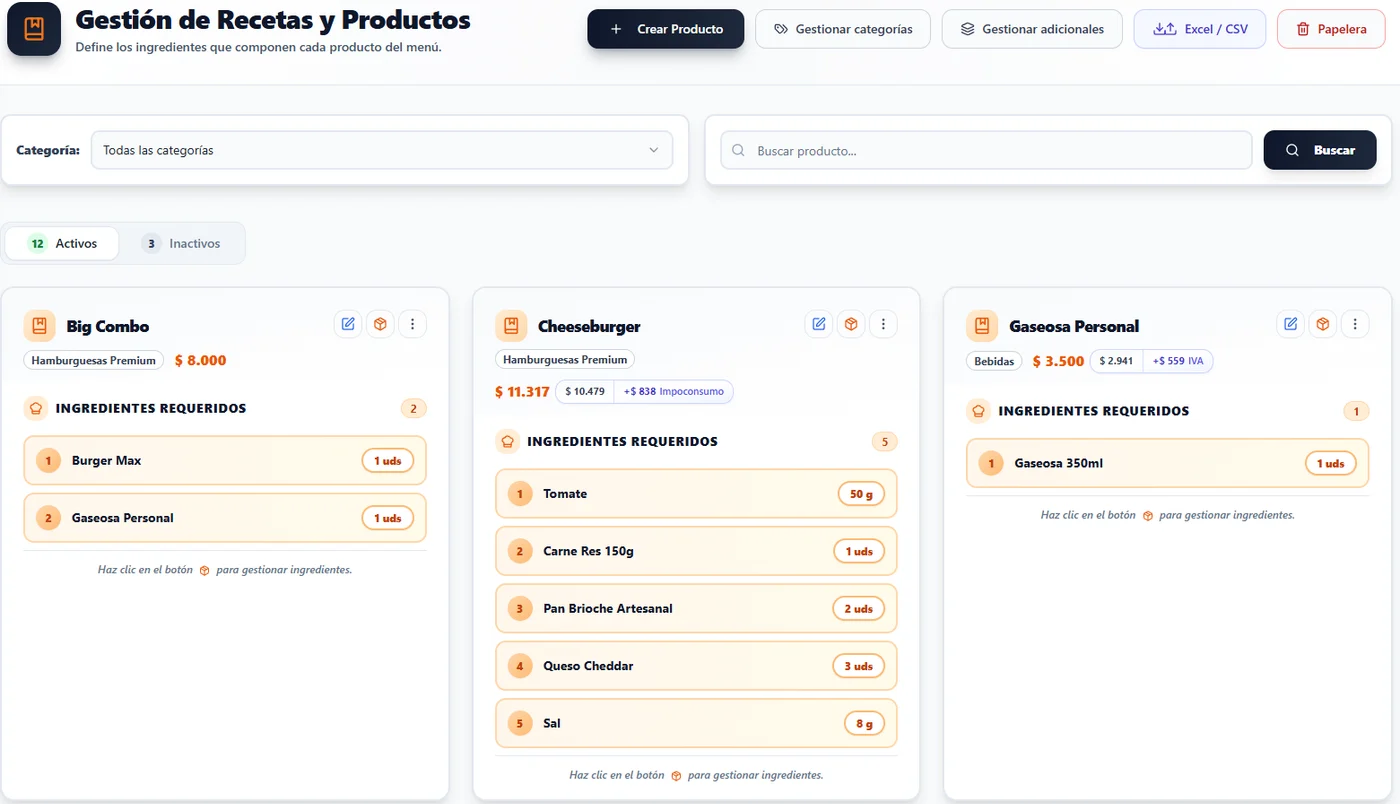This screenshot has height=804, width=1400.
Task: Open the Papelera trash
Action: [1331, 29]
